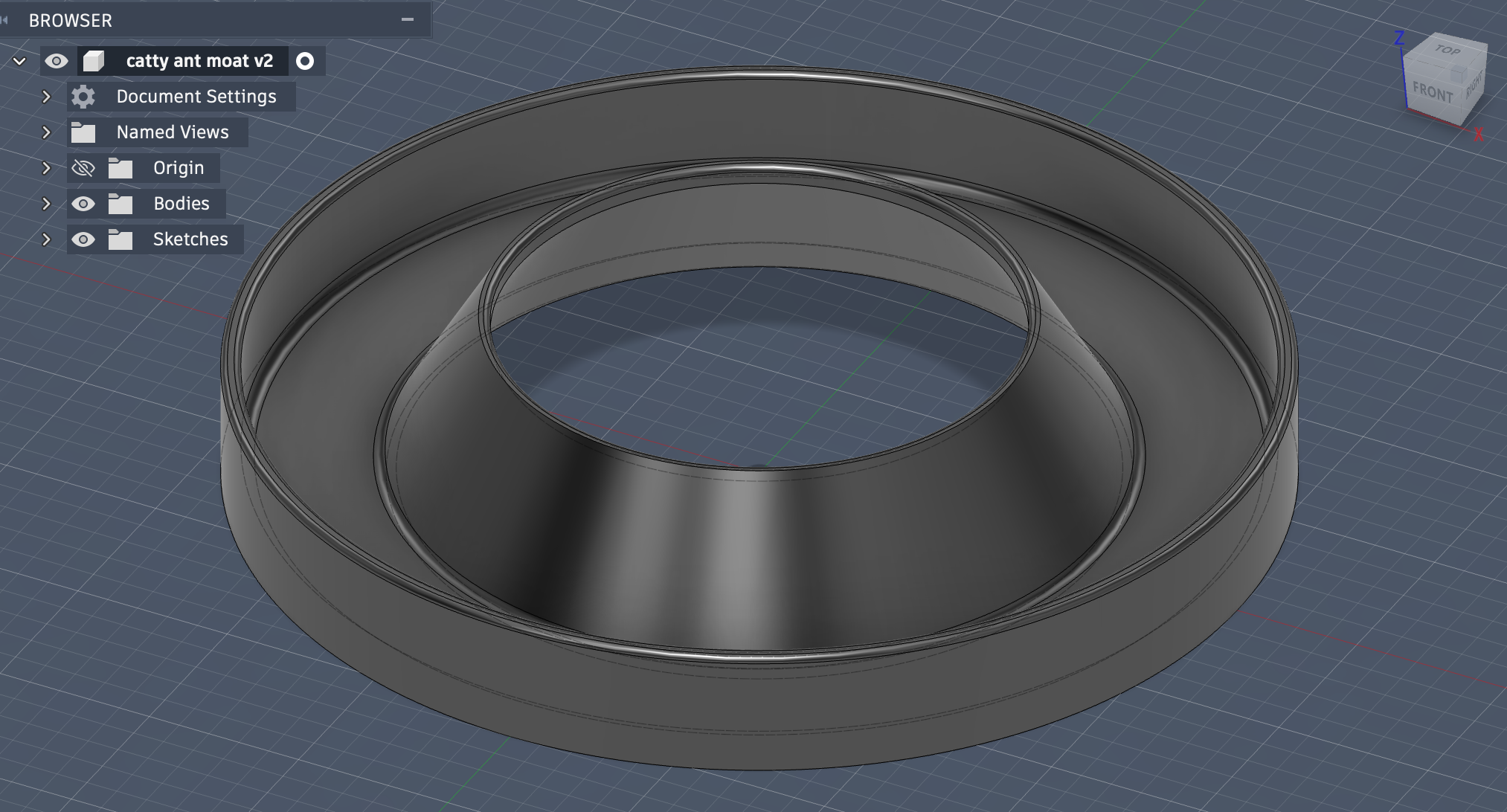
Task: Expand the Bodies folder
Action: pyautogui.click(x=47, y=203)
